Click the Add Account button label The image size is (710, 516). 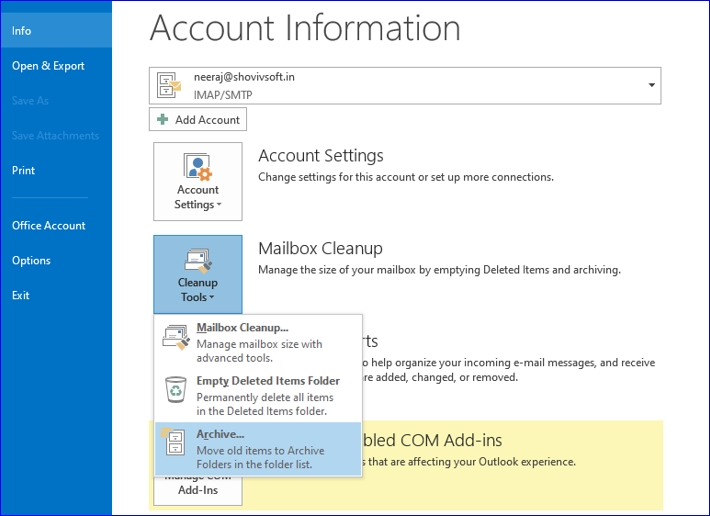click(x=207, y=119)
